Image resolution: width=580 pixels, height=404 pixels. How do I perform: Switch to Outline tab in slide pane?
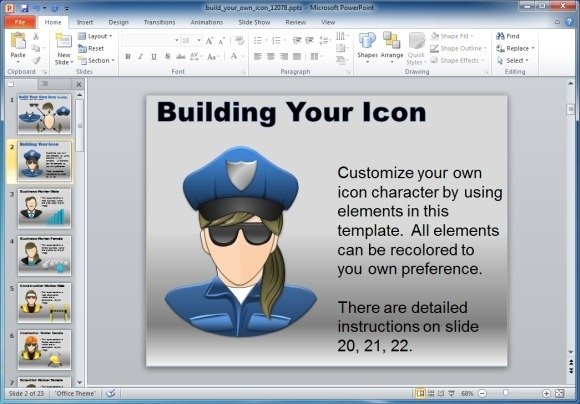coord(45,84)
